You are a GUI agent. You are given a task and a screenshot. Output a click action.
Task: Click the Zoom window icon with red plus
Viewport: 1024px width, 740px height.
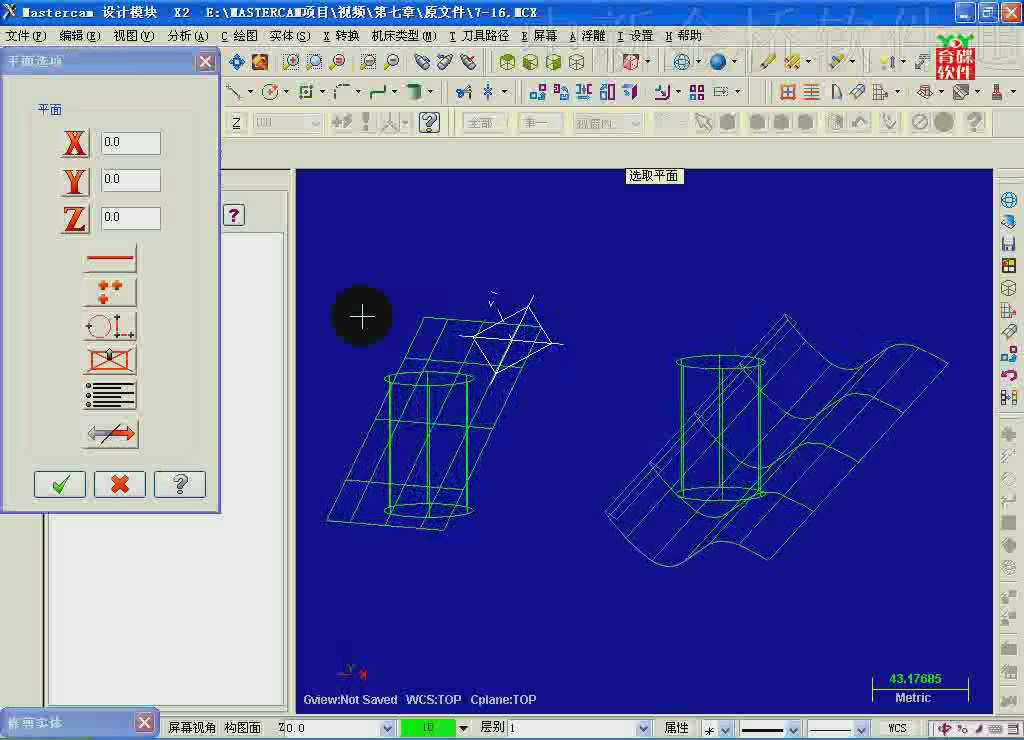click(291, 62)
